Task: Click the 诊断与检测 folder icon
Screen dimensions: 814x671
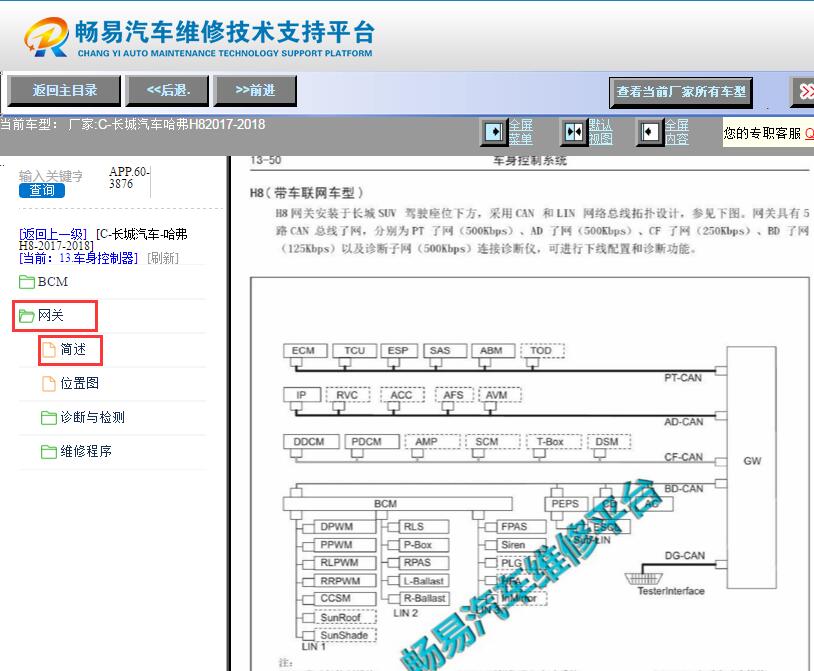Action: pos(49,418)
